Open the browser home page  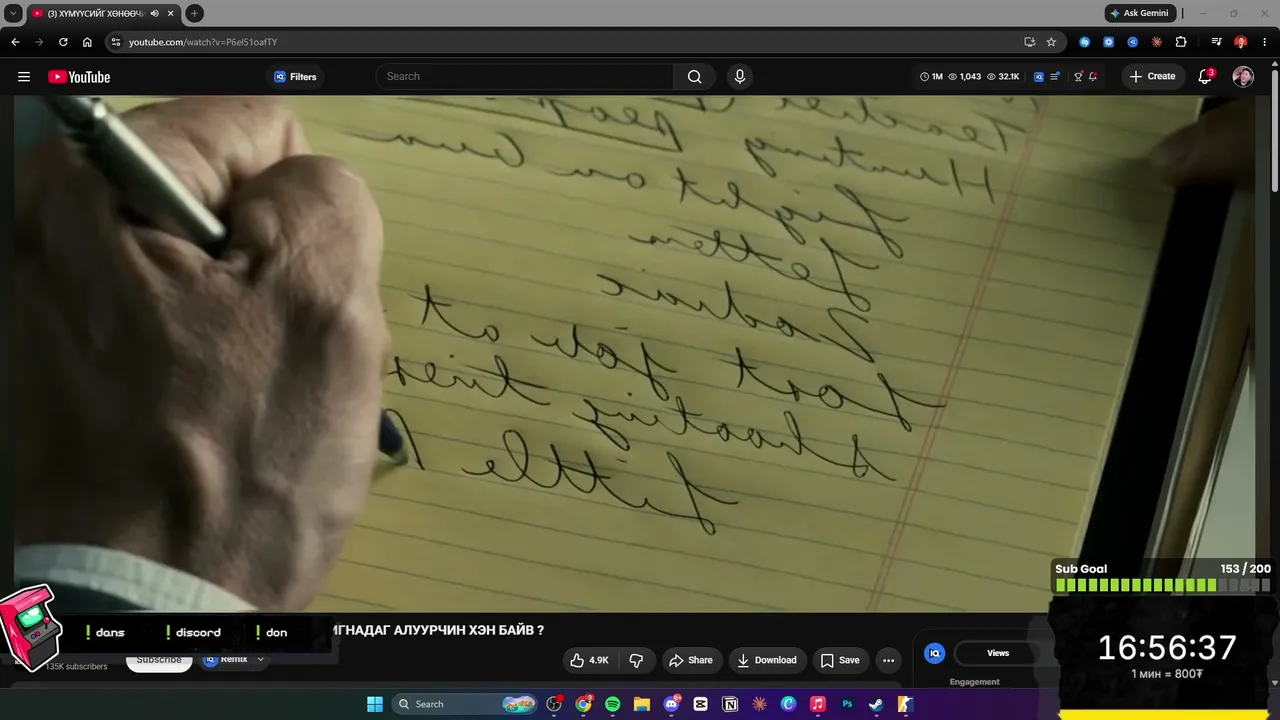[x=87, y=42]
